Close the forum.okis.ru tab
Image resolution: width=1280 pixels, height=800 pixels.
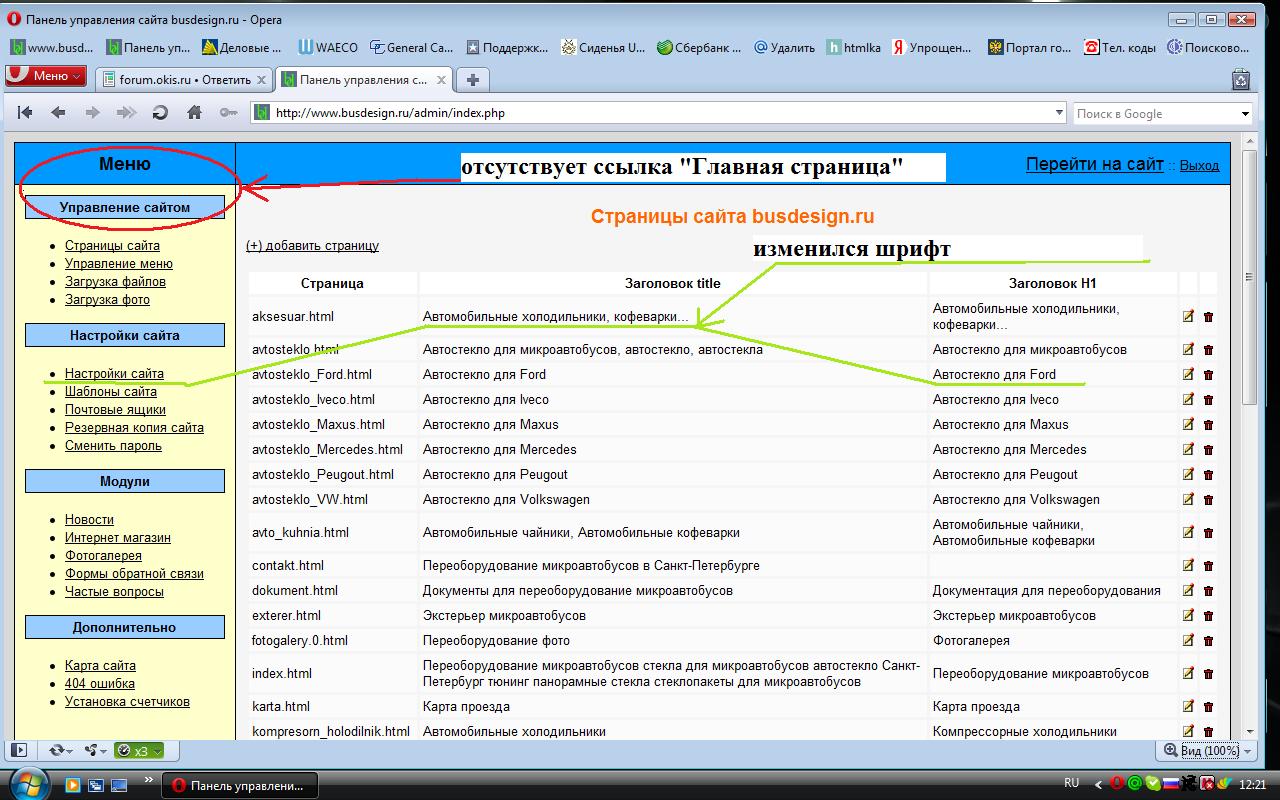[x=262, y=80]
